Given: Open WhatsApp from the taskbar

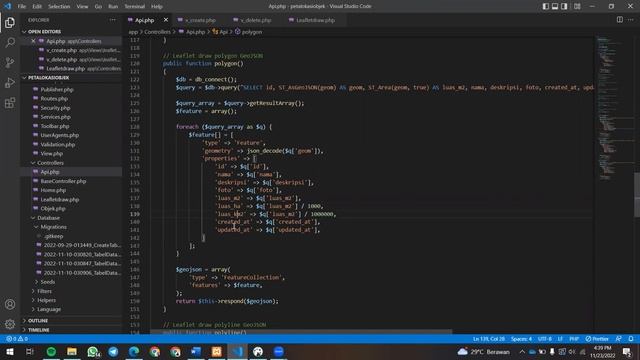Looking at the screenshot, I should click(x=93, y=351).
